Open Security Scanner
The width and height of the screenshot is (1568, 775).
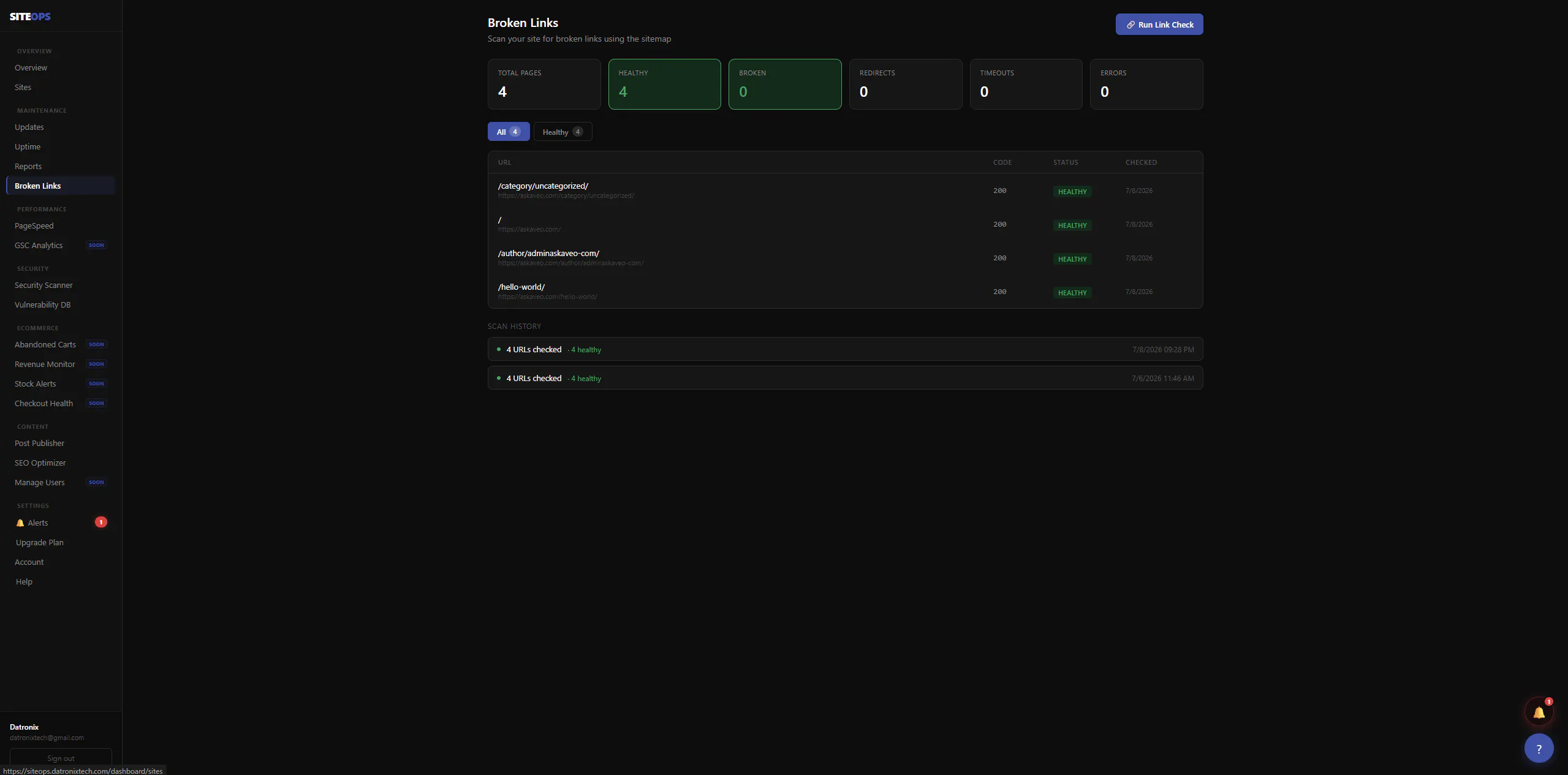60,285
